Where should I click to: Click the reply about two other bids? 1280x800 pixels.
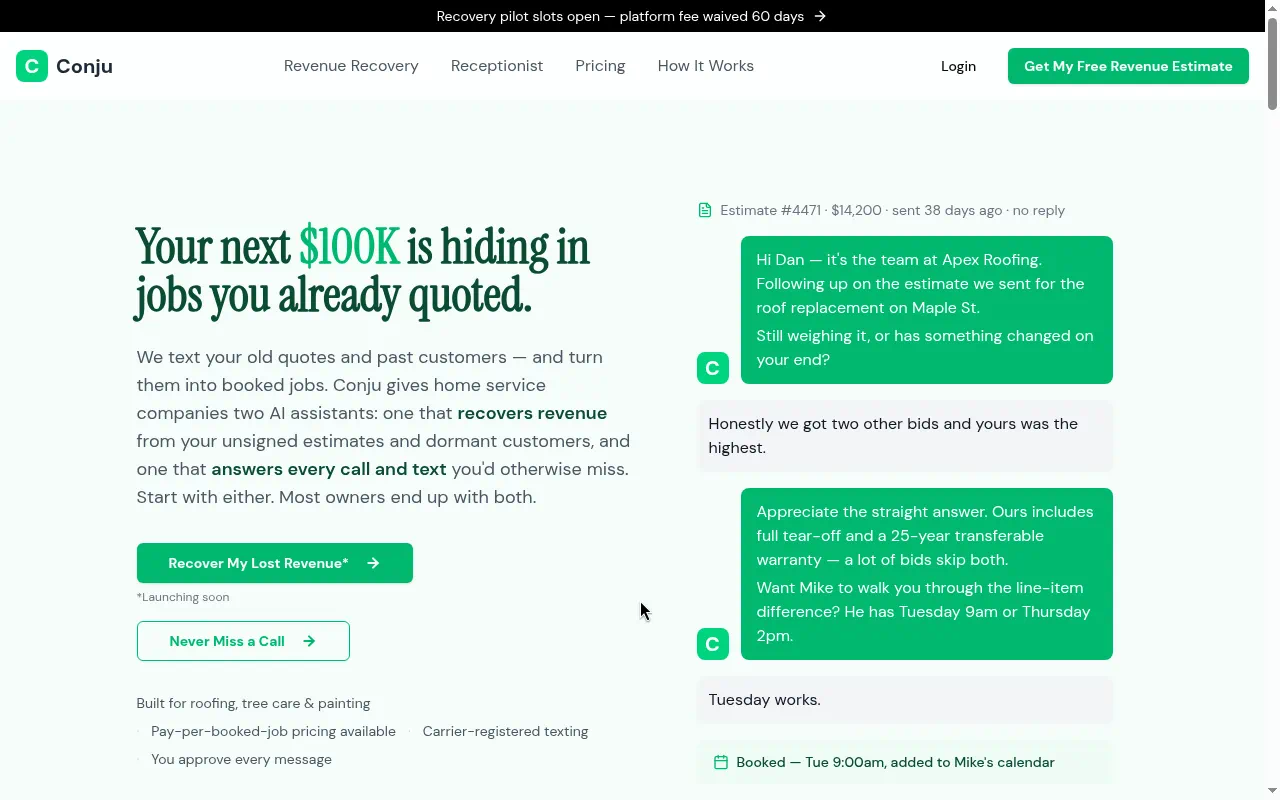(x=905, y=436)
